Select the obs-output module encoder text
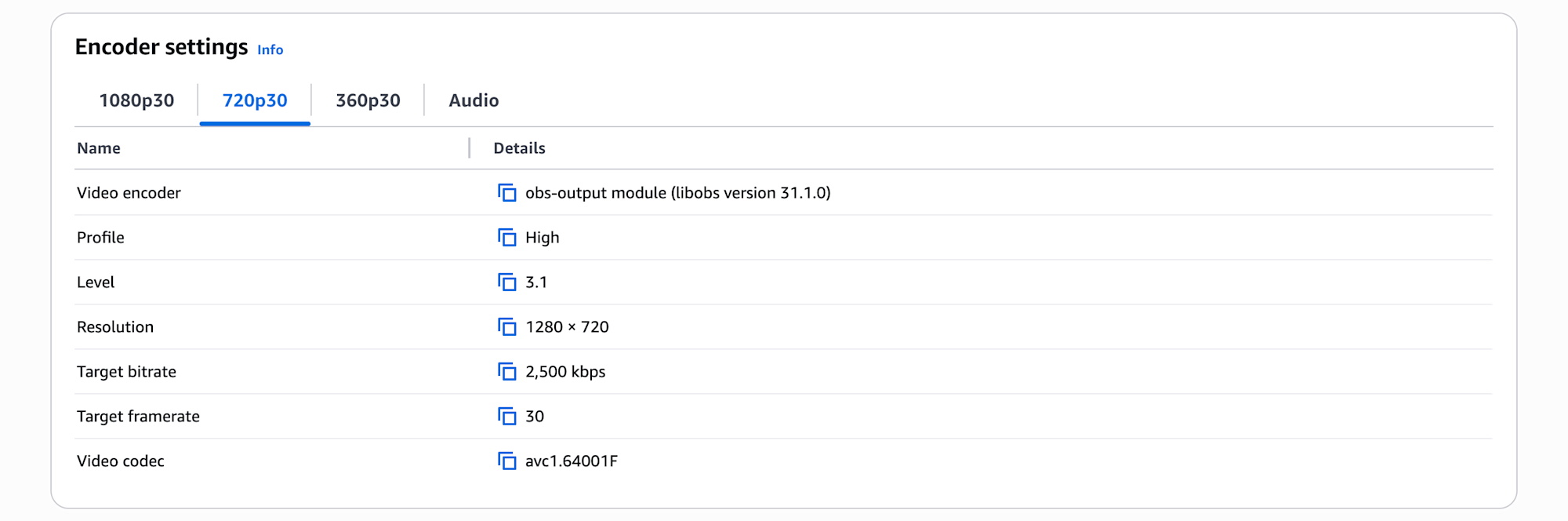This screenshot has height=521, width=1568. [677, 193]
